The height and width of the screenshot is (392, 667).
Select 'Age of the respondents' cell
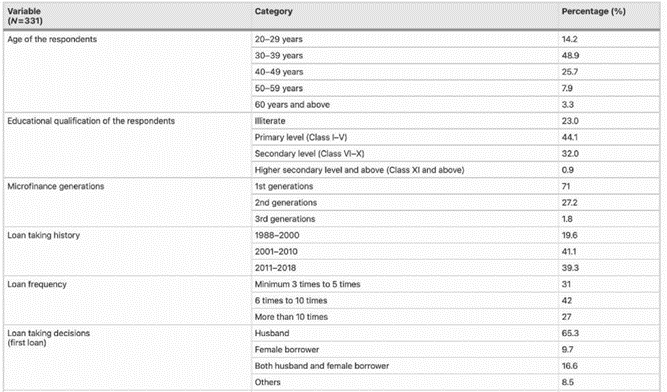click(x=127, y=72)
